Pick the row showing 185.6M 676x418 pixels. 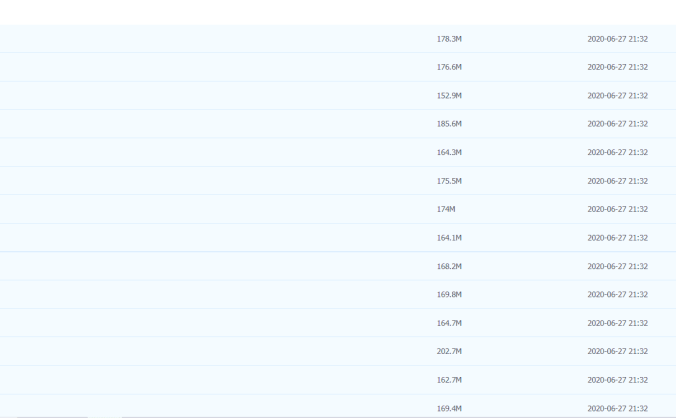point(449,124)
